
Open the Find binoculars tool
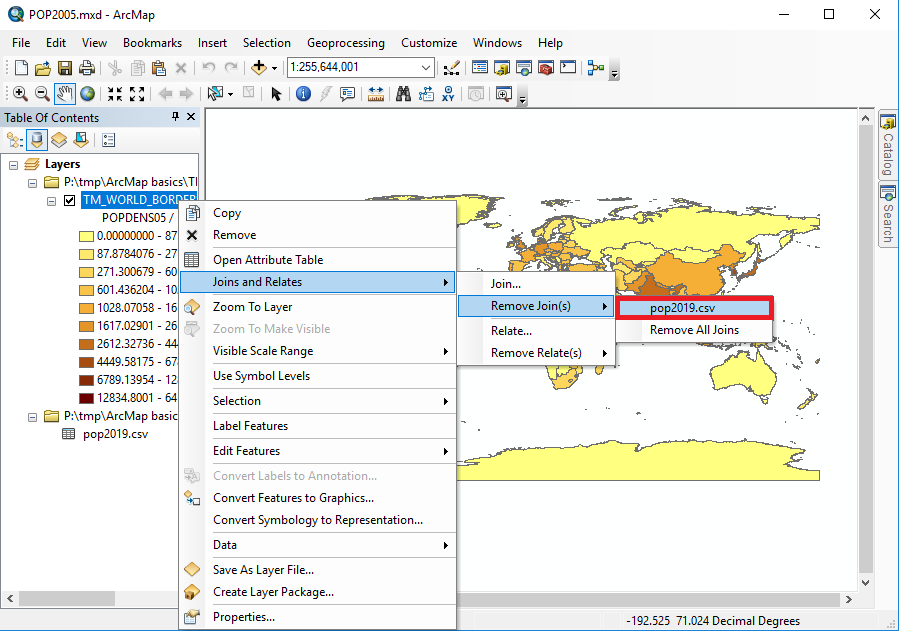click(x=403, y=93)
